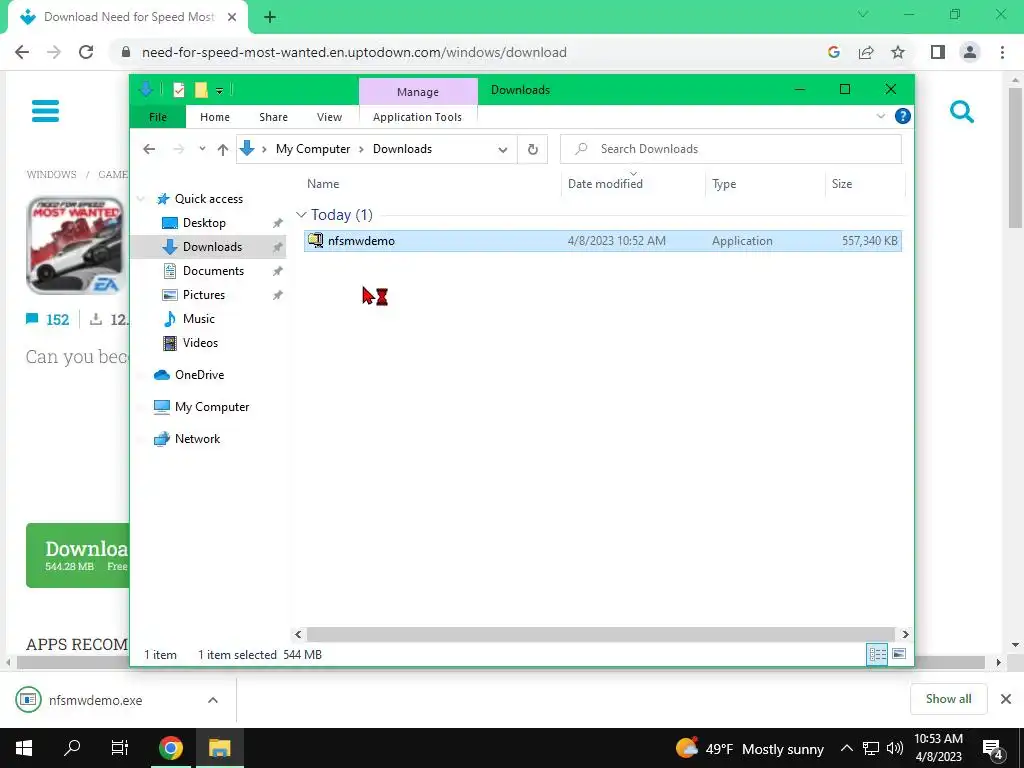Toggle Chrome side panel
The image size is (1024, 768).
(x=938, y=52)
